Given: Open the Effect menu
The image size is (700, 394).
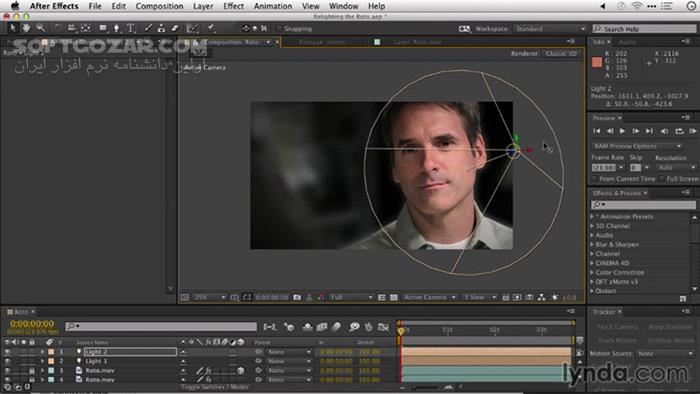Looking at the screenshot, I should [233, 6].
